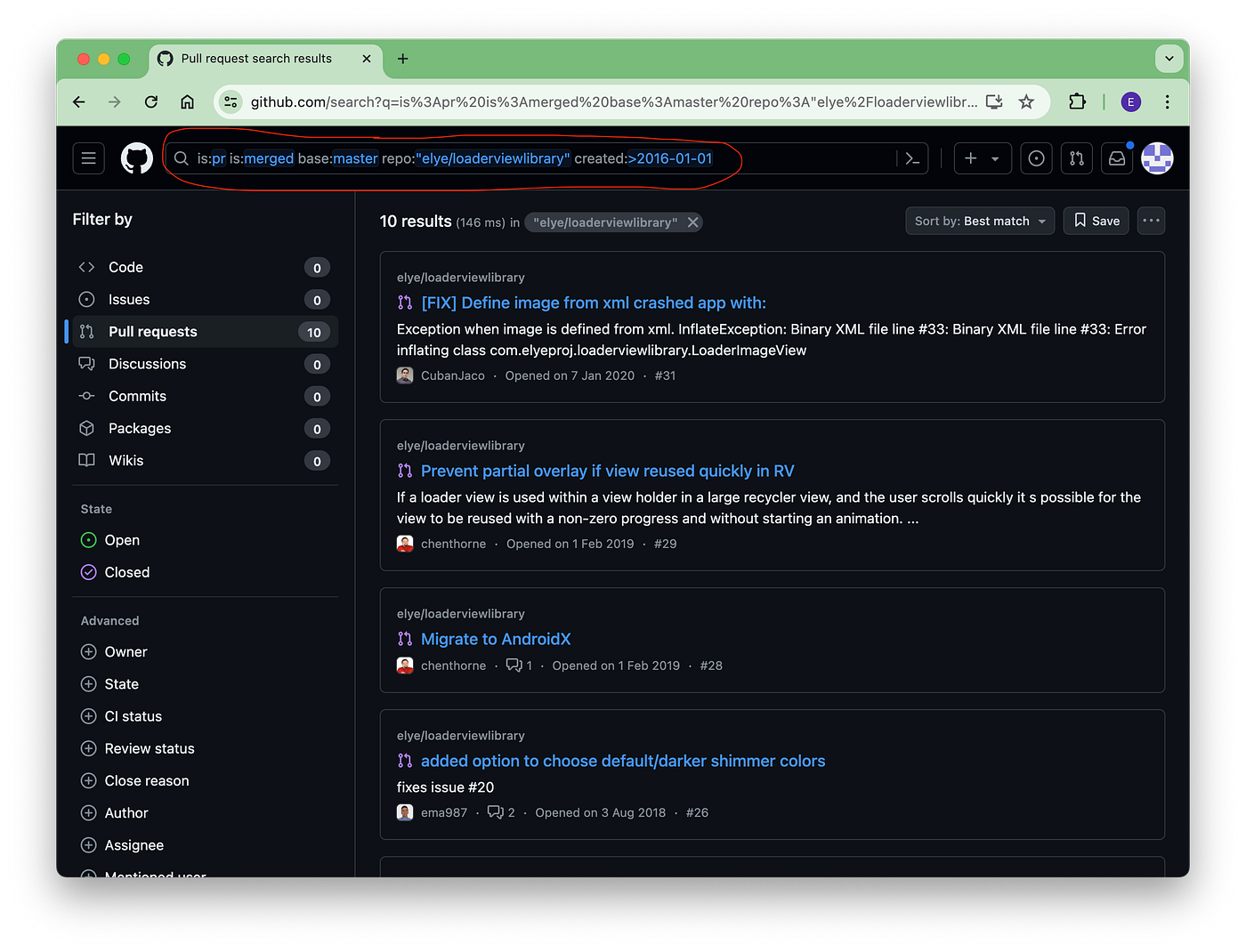The height and width of the screenshot is (952, 1246).
Task: Close the Pull request search results tab
Action: pyautogui.click(x=367, y=59)
